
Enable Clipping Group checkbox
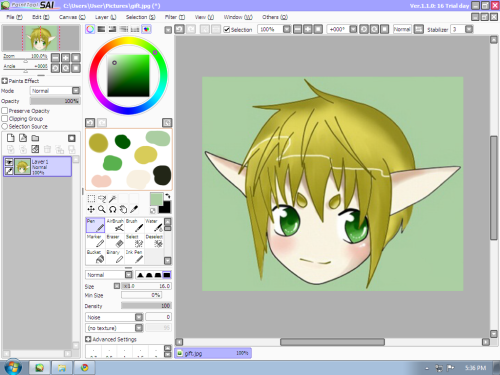[5, 118]
